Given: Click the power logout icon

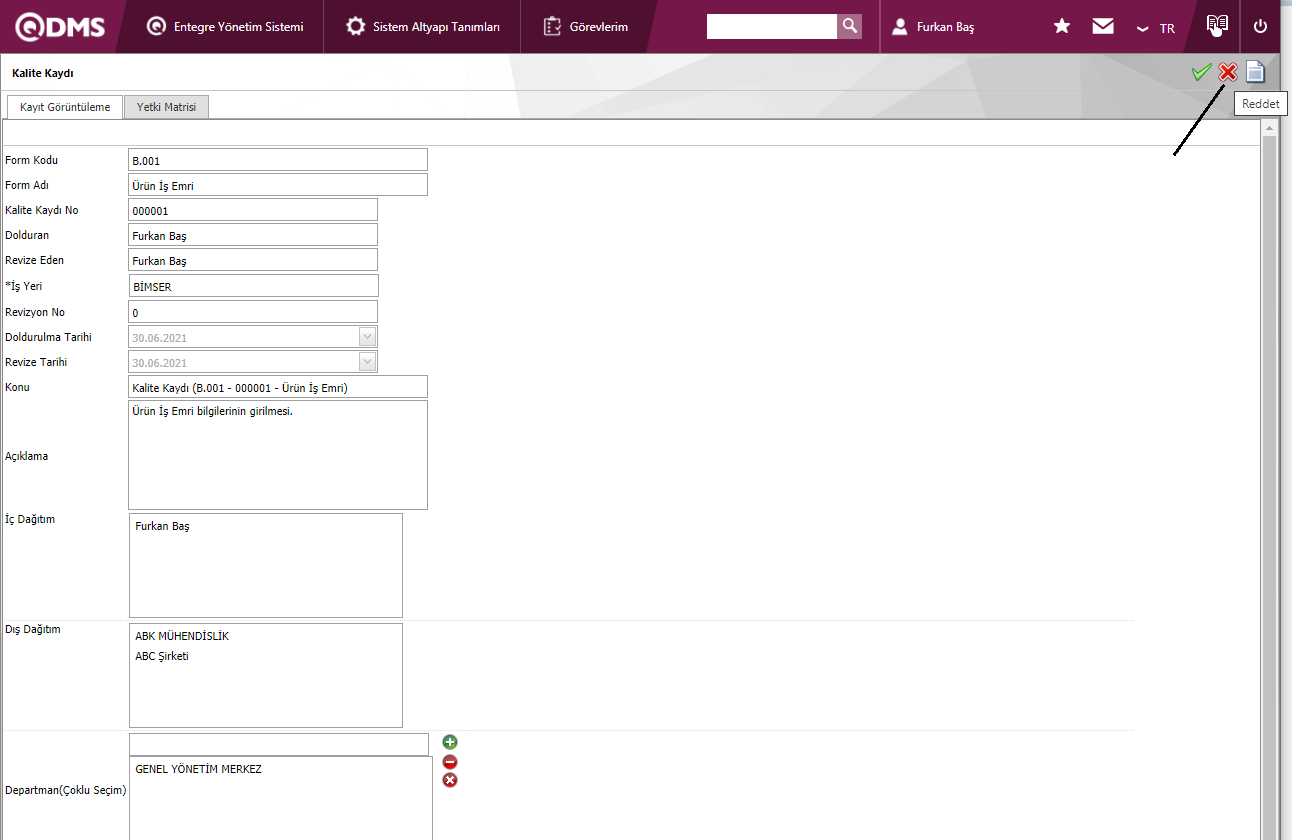Looking at the screenshot, I should (x=1260, y=27).
